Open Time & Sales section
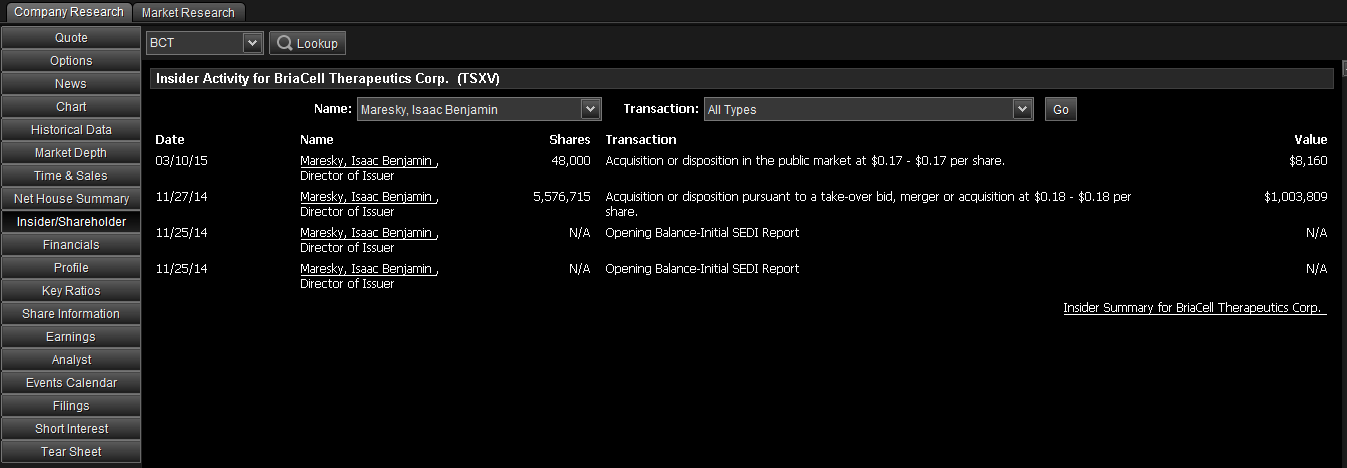1347x468 pixels. tap(71, 176)
